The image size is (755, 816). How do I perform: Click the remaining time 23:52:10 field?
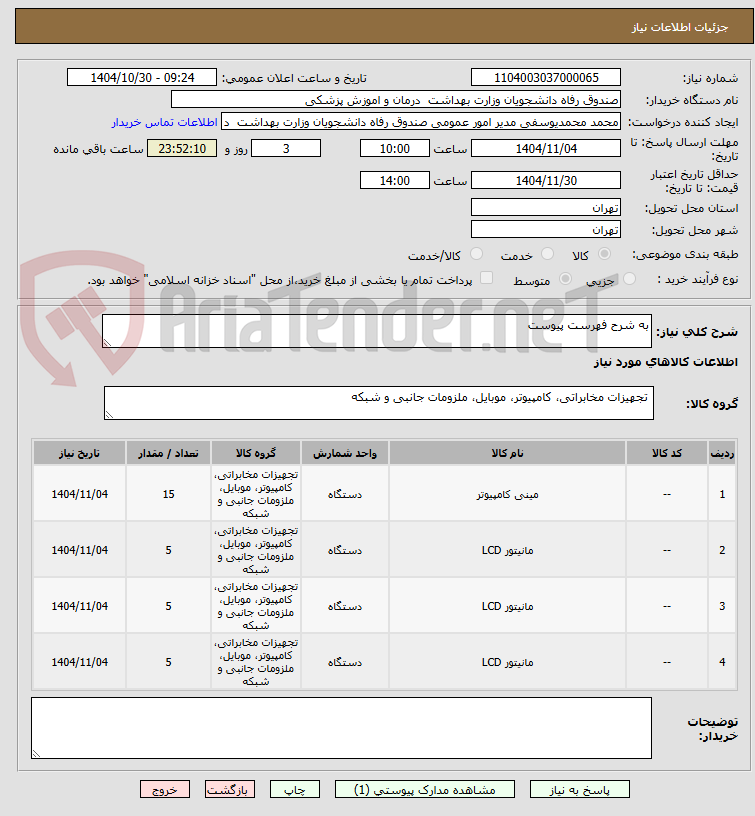pyautogui.click(x=182, y=148)
